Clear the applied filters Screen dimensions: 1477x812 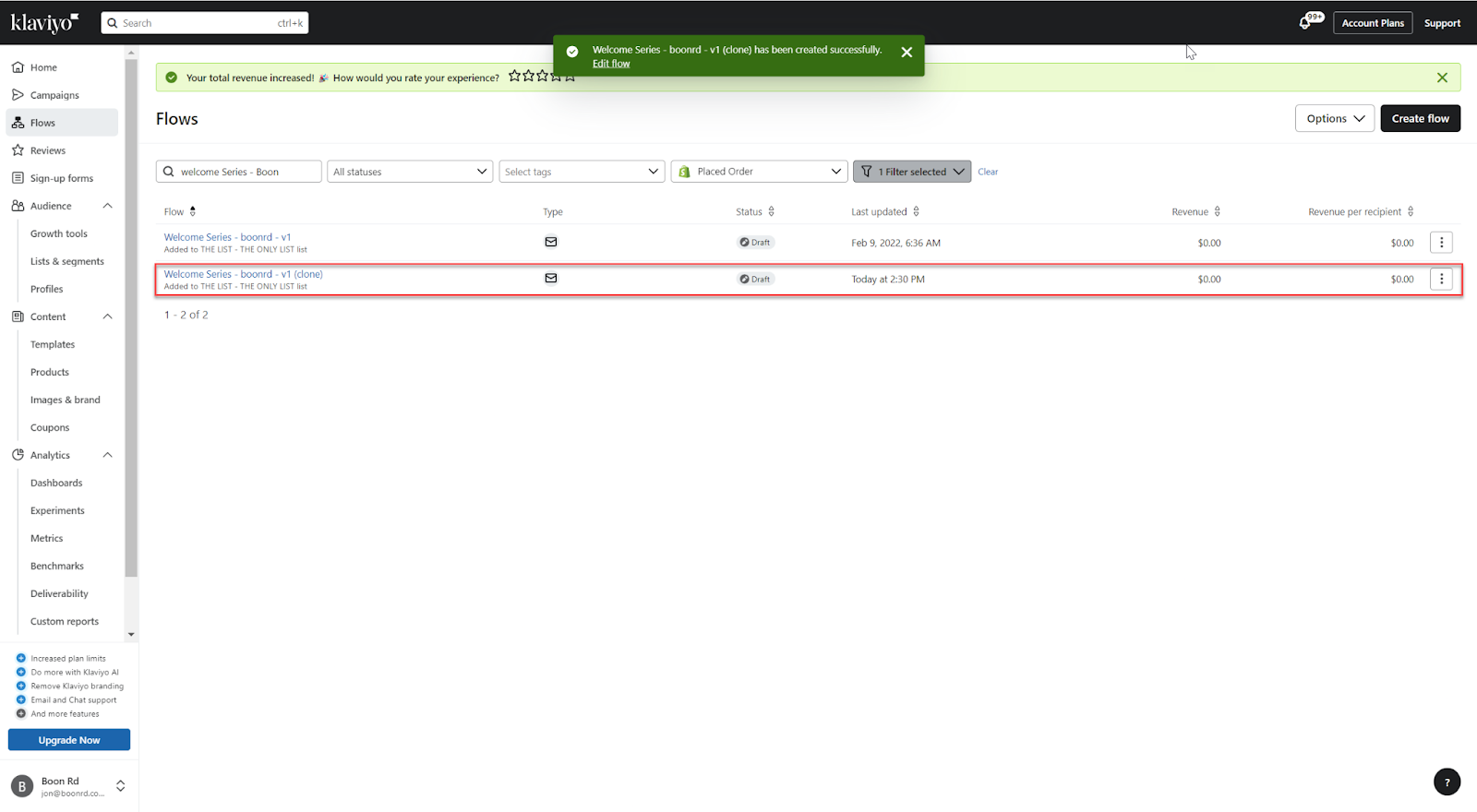(988, 172)
